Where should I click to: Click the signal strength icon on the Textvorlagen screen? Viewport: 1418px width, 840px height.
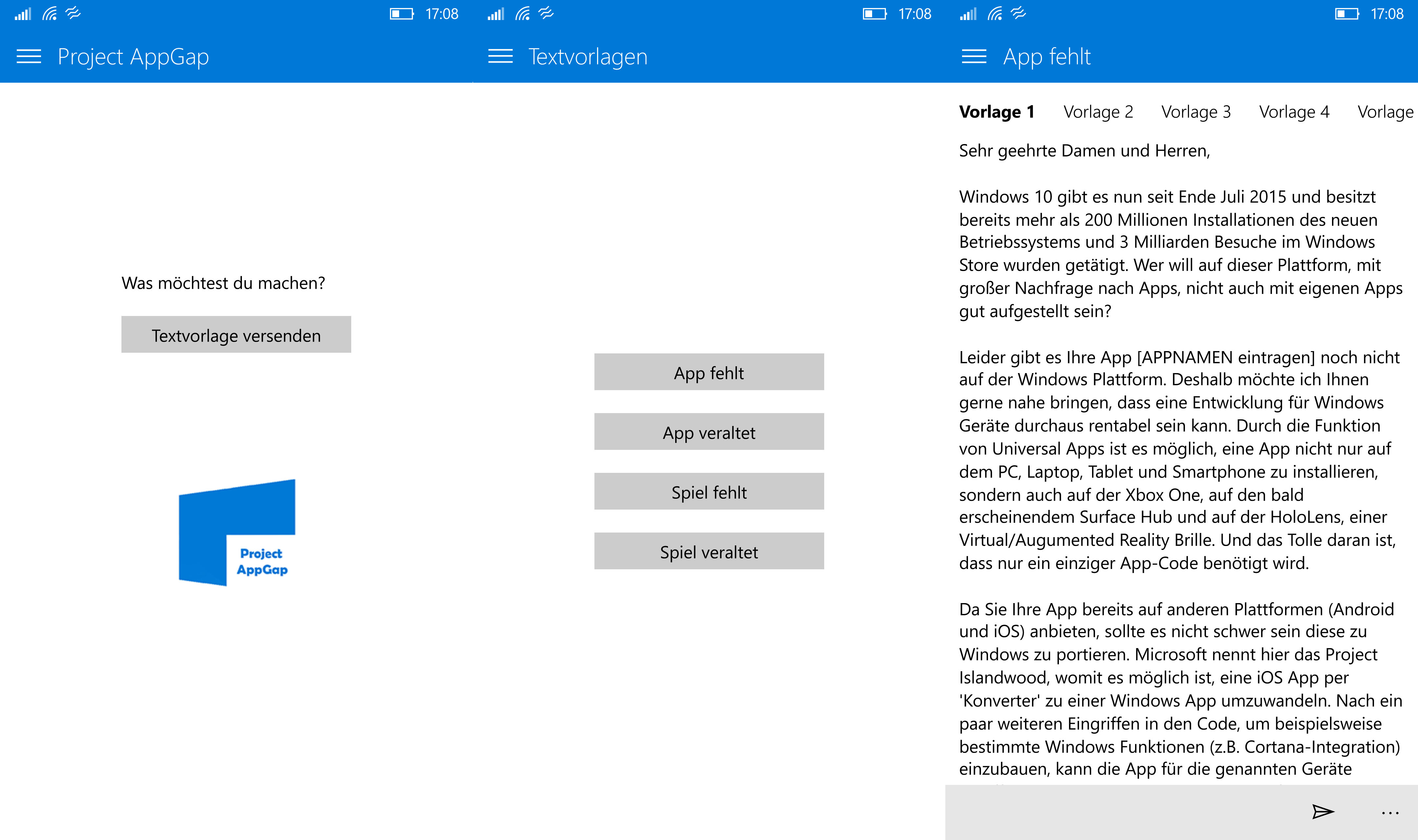point(495,14)
